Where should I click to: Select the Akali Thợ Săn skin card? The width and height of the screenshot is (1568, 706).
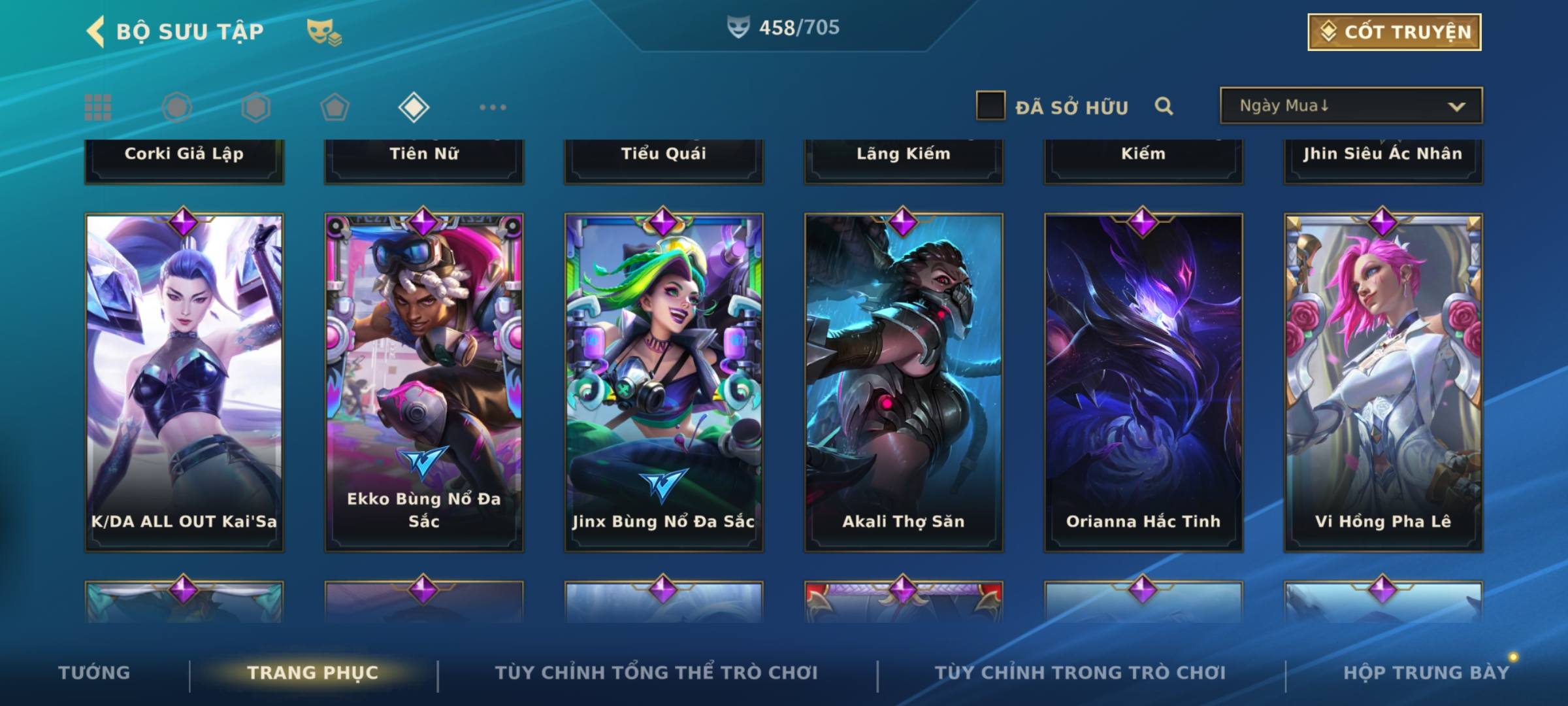point(904,382)
